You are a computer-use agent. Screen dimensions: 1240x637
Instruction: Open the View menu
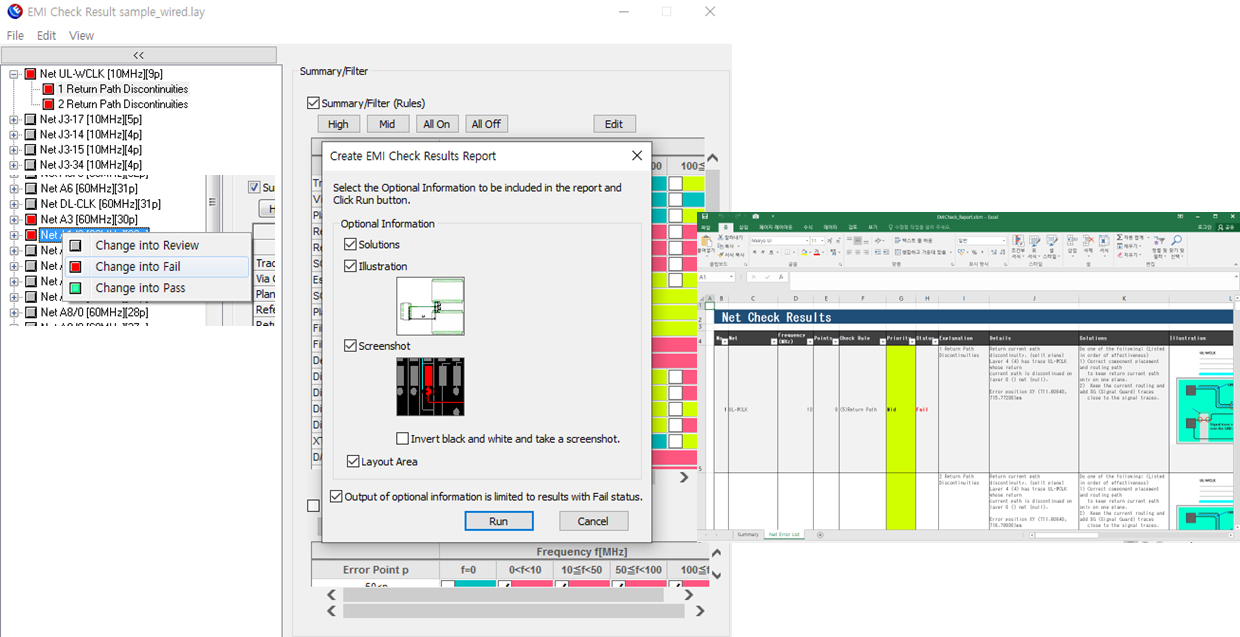[81, 35]
